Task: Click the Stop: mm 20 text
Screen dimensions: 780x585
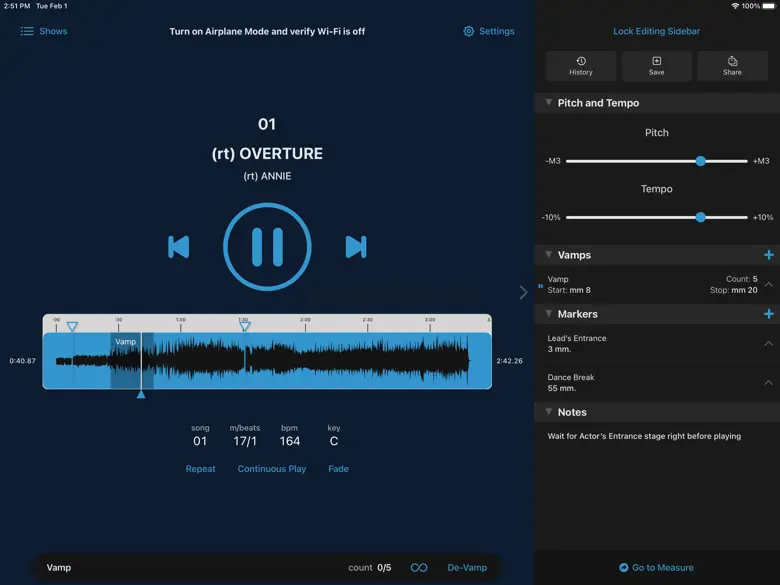Action: tap(734, 290)
